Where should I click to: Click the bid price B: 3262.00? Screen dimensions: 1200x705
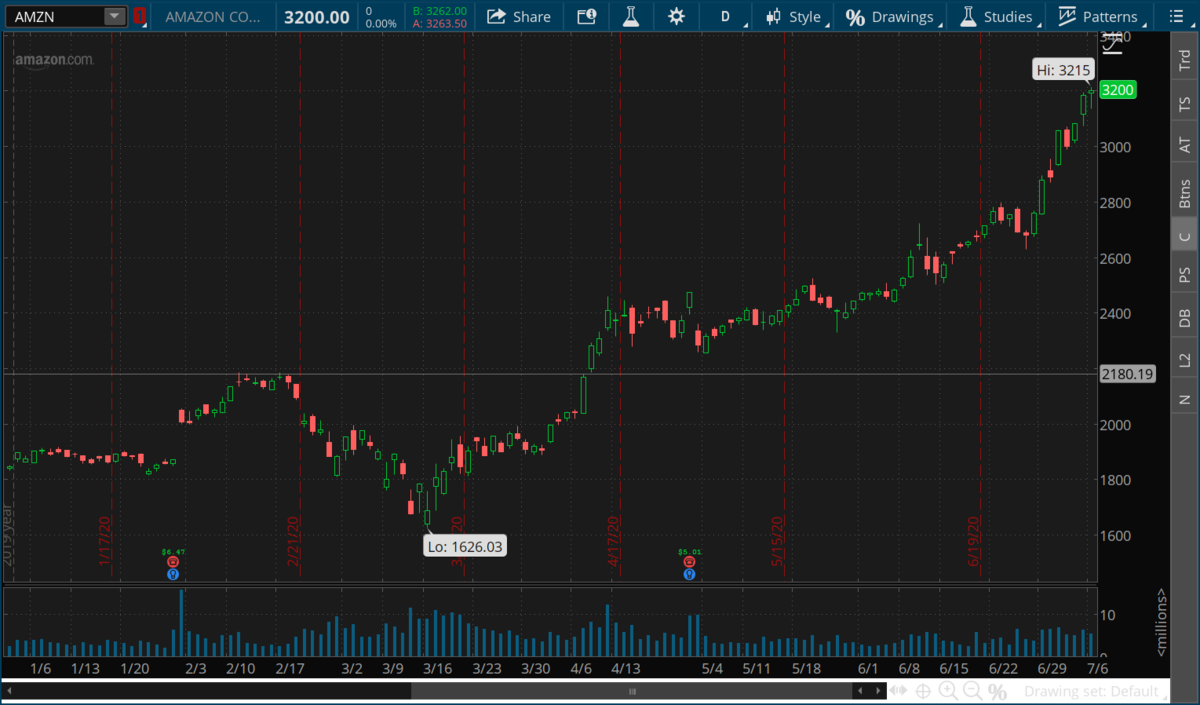(440, 10)
